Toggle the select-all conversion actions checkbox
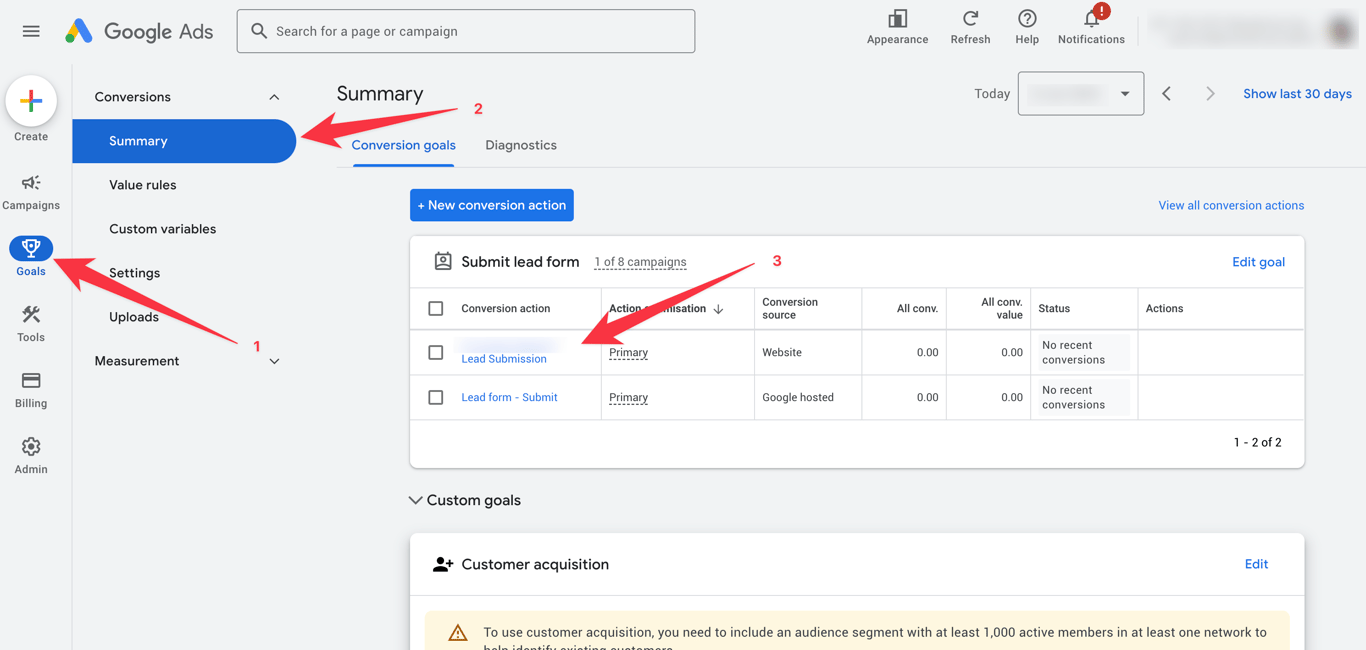The width and height of the screenshot is (1366, 650). [436, 308]
